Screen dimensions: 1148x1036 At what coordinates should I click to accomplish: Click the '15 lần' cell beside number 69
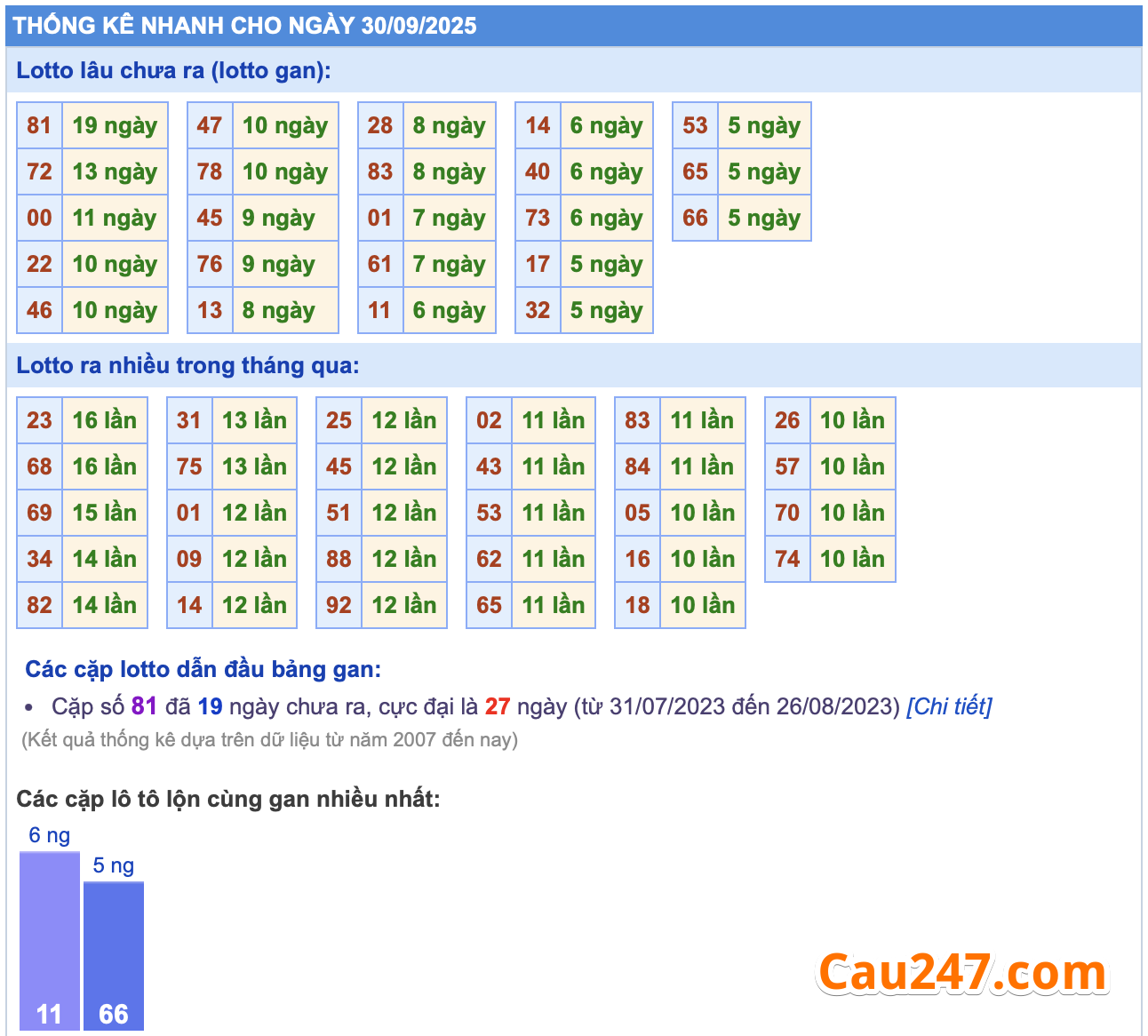(104, 513)
